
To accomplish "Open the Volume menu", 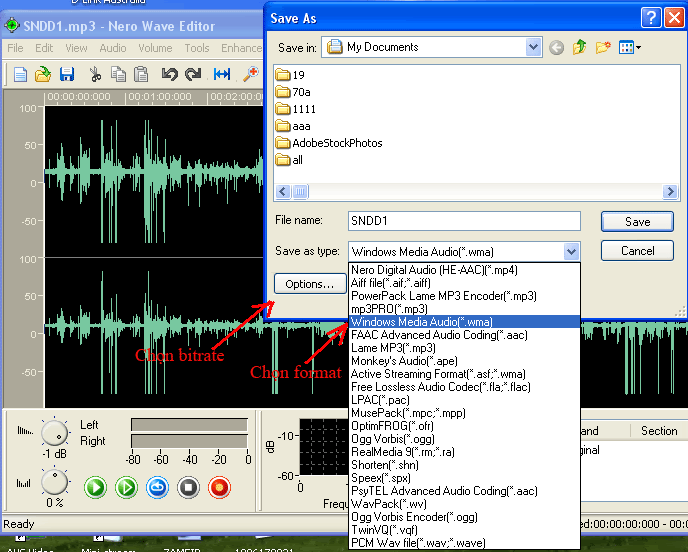I will tap(155, 48).
